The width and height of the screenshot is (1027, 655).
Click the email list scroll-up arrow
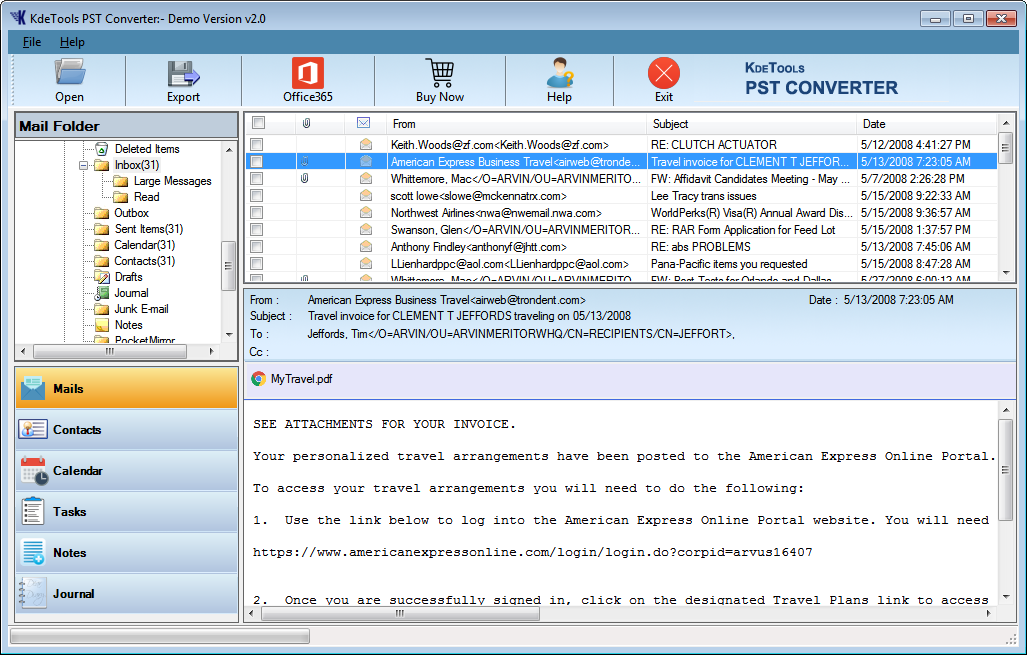coord(1006,123)
